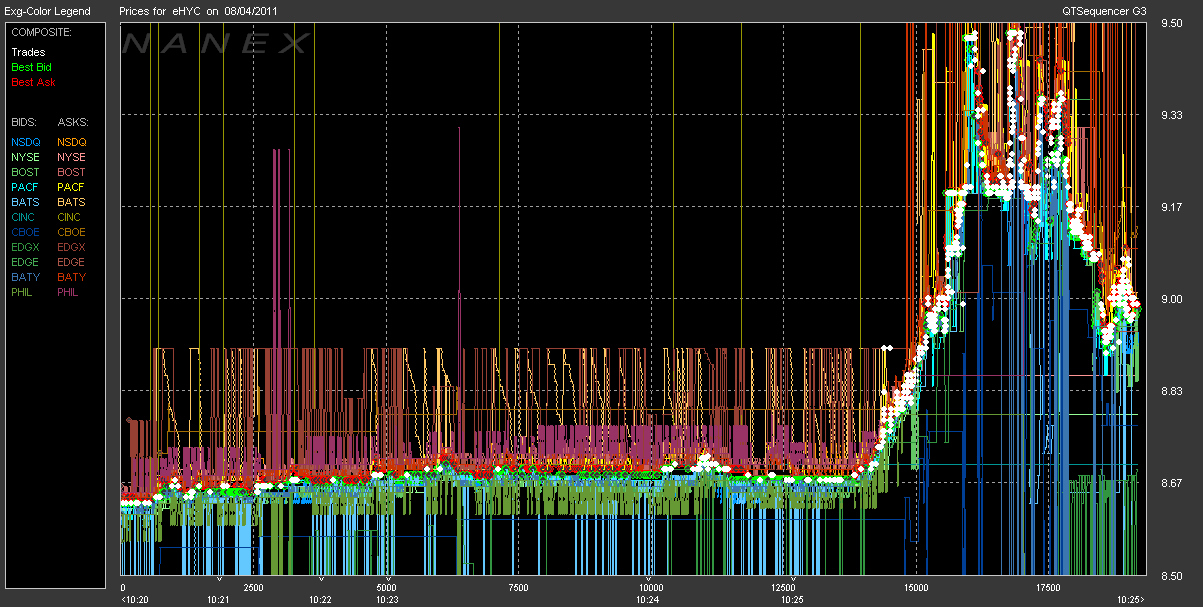Click the 9.33 price axis label
This screenshot has width=1203, height=607.
[x=1172, y=115]
